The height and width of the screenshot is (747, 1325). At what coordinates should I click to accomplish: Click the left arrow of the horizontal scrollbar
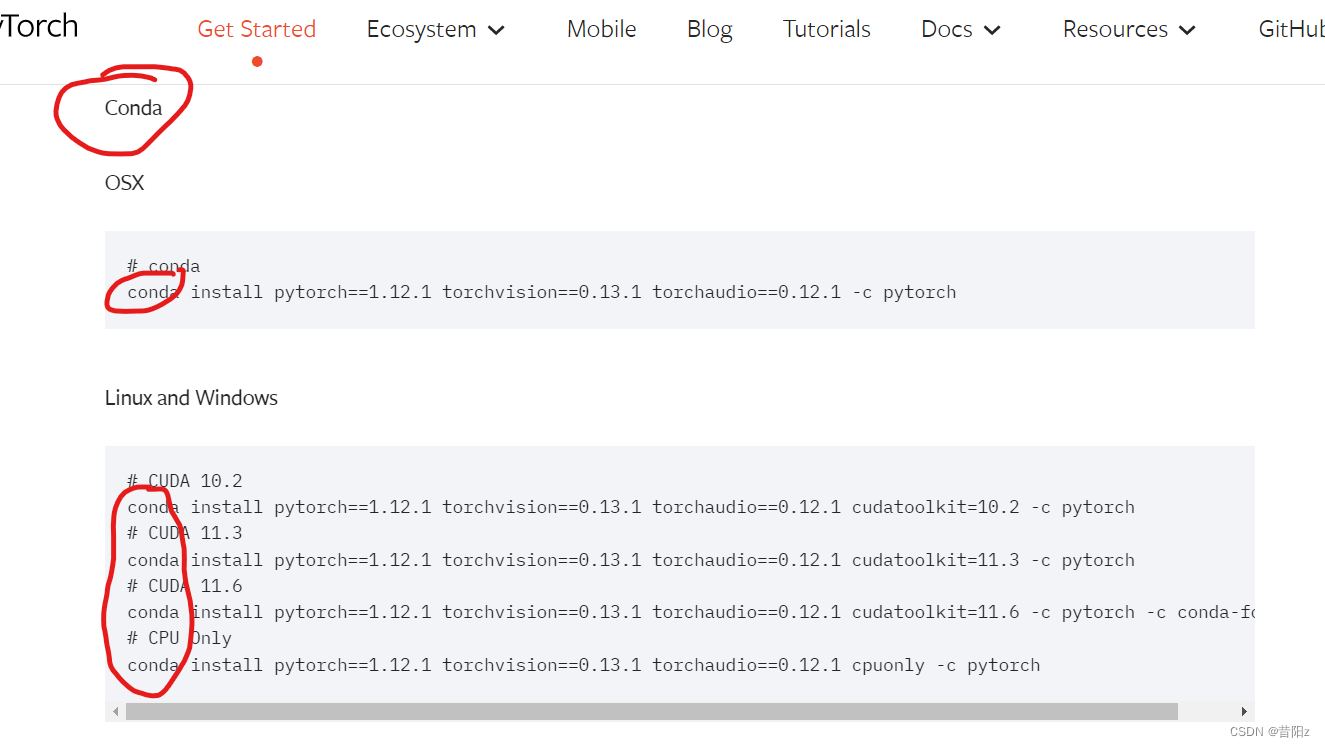115,710
